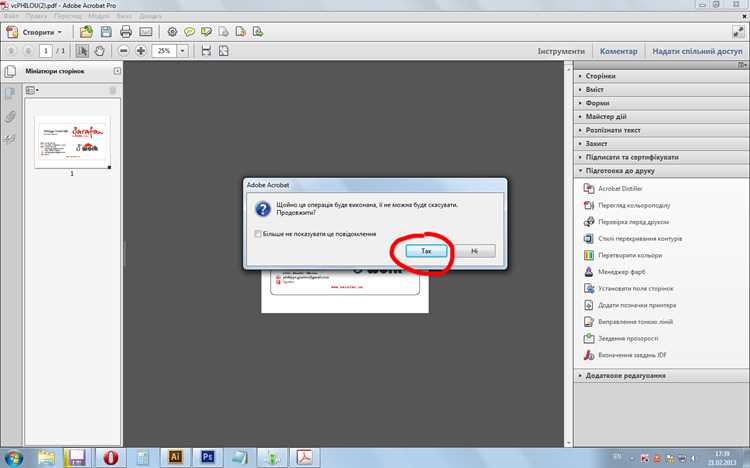Switch to the Коментар pane
This screenshot has width=750, height=468.
[618, 51]
